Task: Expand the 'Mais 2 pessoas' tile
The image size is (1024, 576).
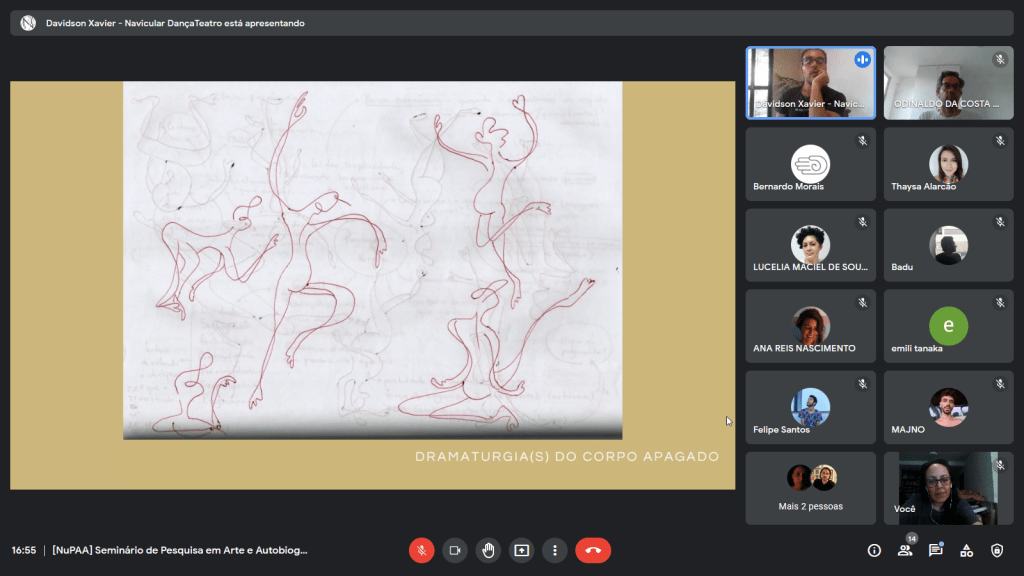Action: 810,488
